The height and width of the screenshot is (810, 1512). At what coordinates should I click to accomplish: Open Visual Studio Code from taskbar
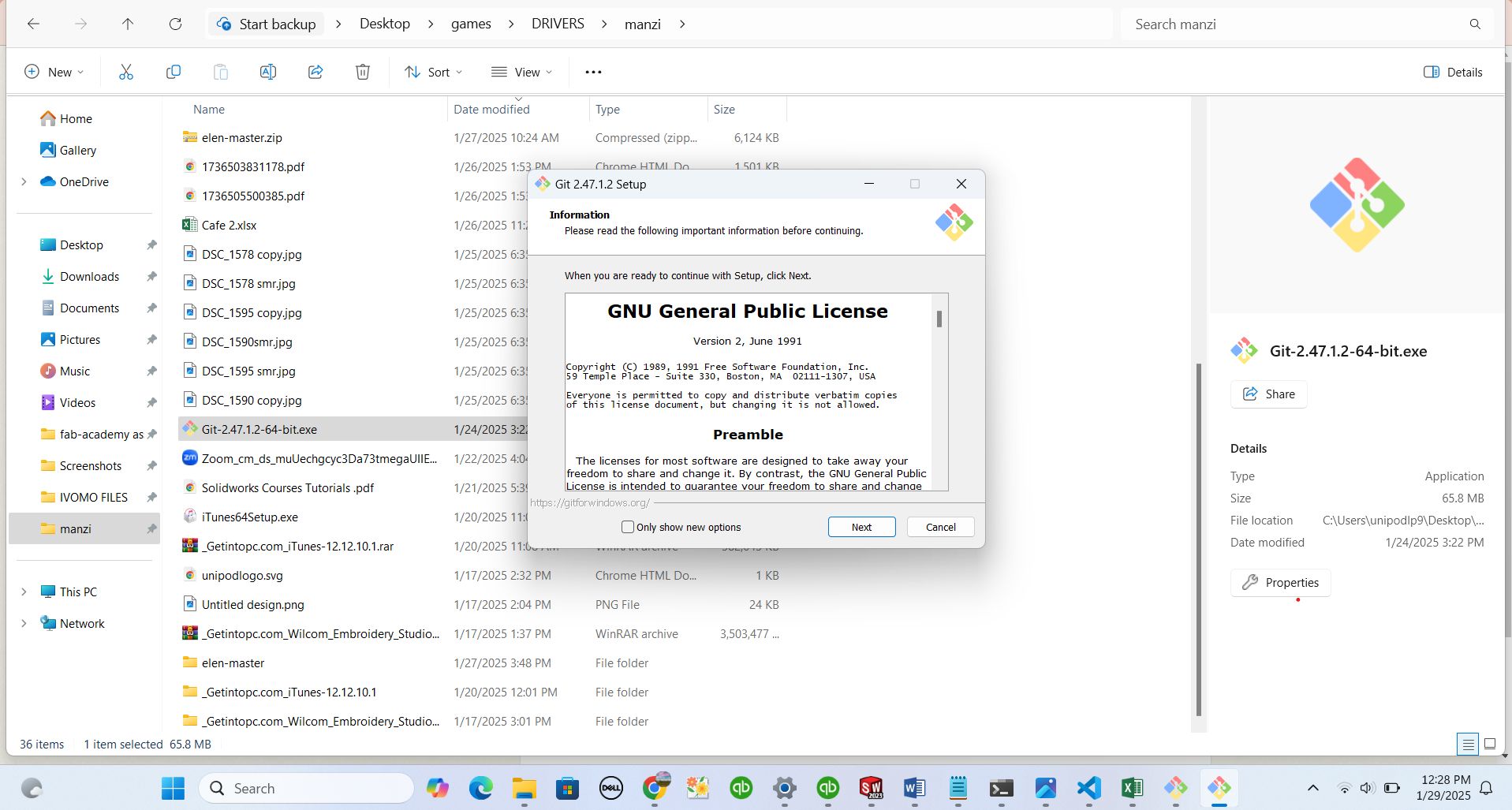click(1088, 787)
